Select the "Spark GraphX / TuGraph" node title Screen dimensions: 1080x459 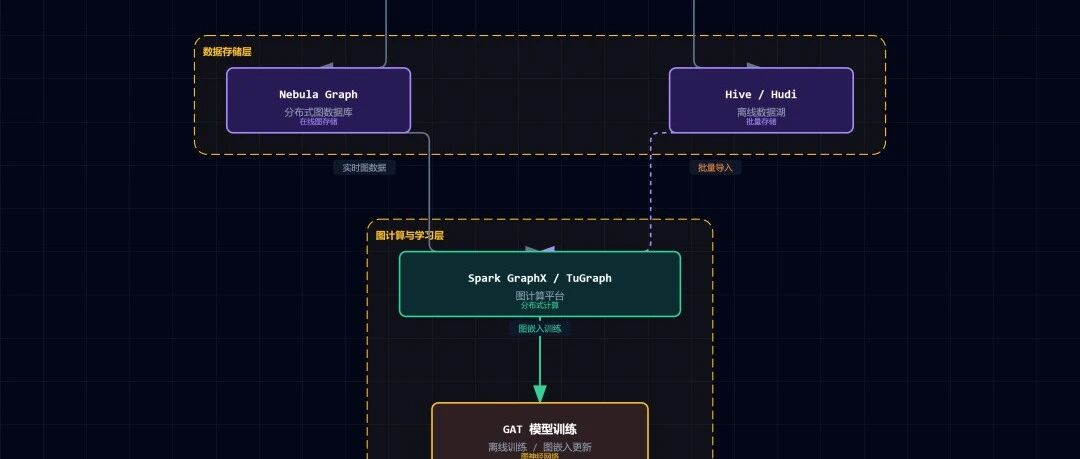pos(540,278)
